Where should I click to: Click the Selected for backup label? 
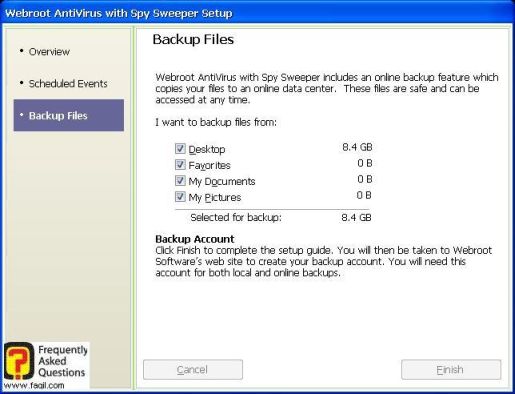(236, 217)
